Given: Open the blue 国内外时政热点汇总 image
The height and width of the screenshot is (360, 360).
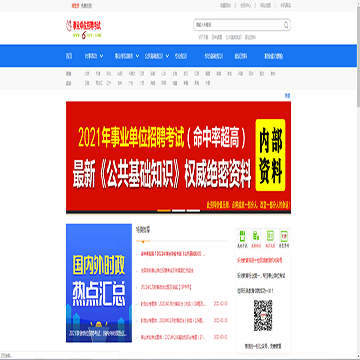Looking at the screenshot, I should [x=99, y=283].
